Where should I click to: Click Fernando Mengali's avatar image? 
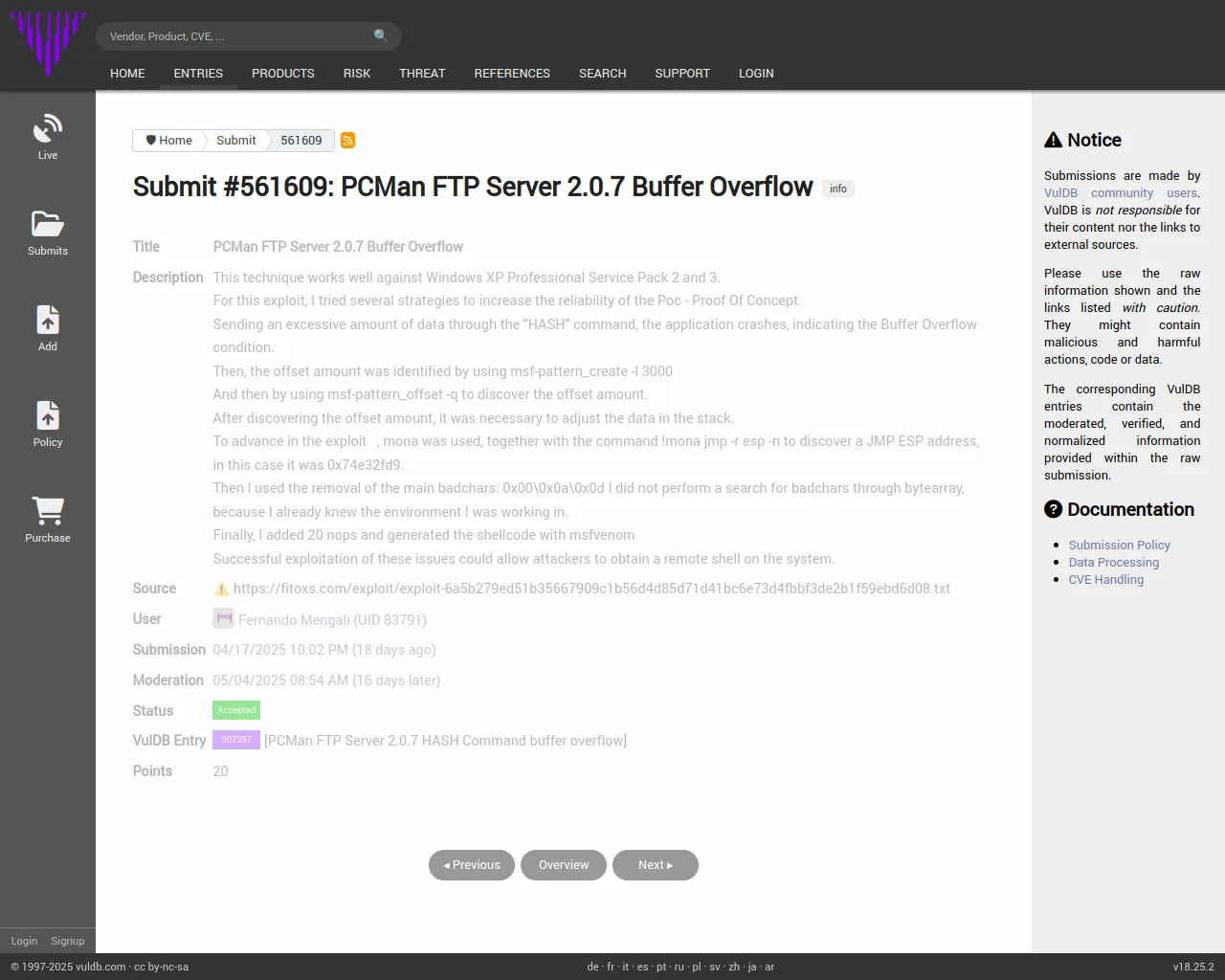(x=223, y=619)
